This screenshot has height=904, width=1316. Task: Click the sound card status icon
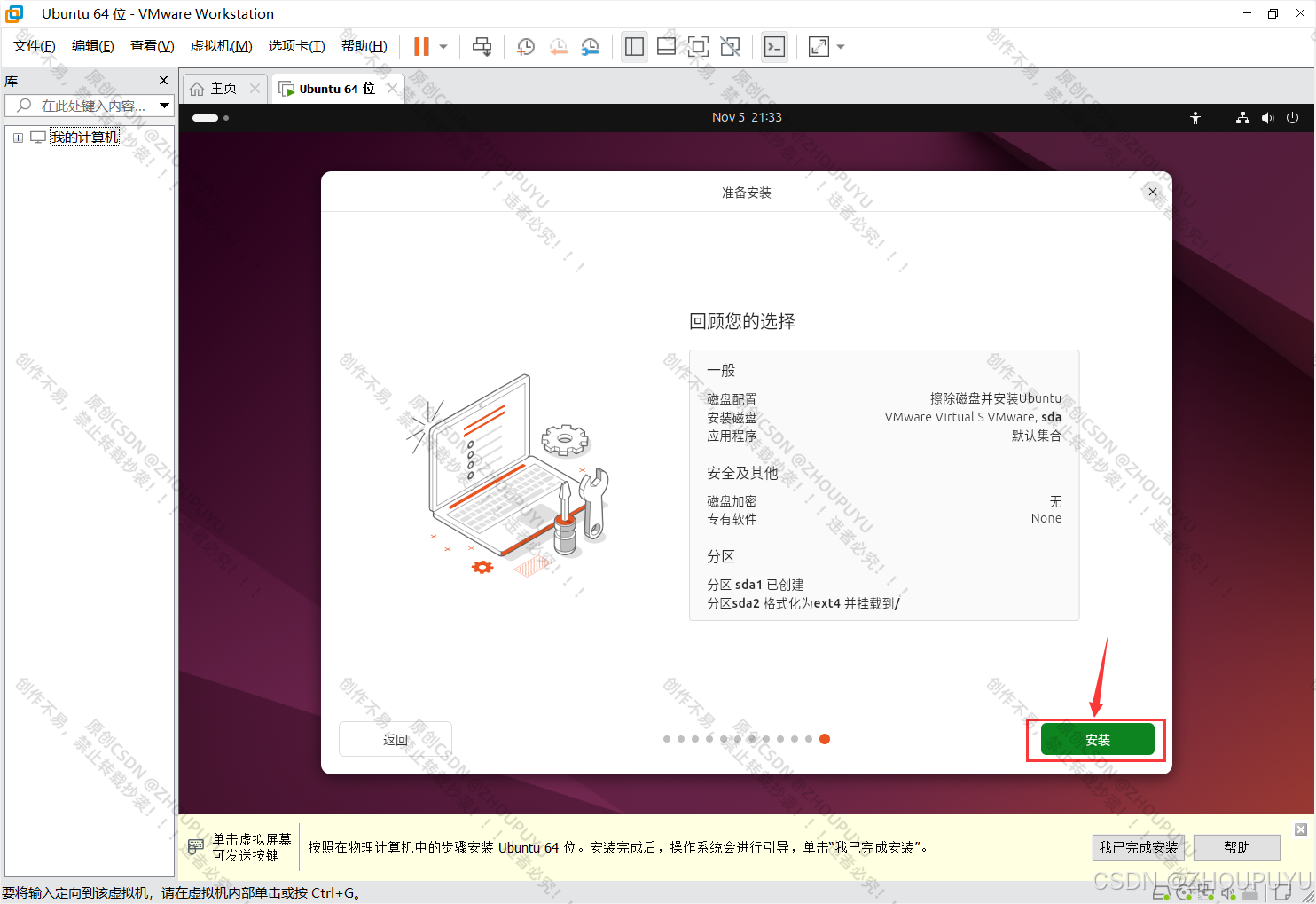(1228, 894)
